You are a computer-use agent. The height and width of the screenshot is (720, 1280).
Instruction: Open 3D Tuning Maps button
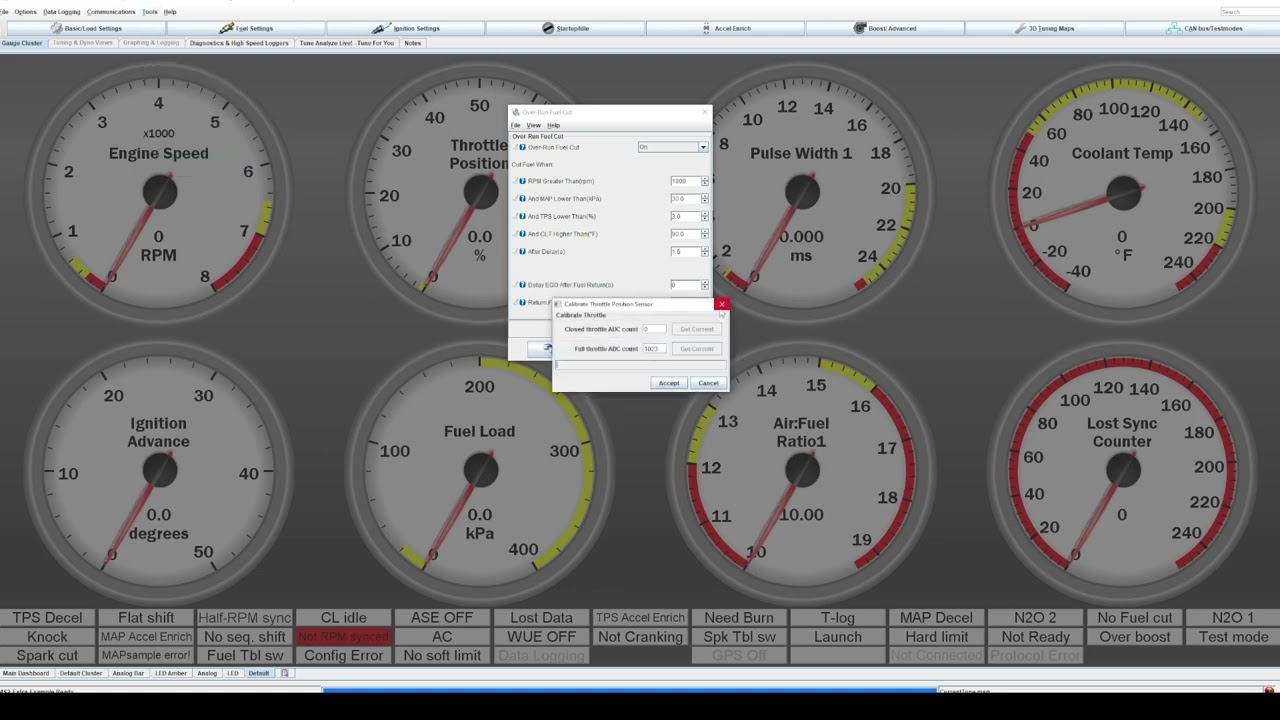click(x=1046, y=28)
